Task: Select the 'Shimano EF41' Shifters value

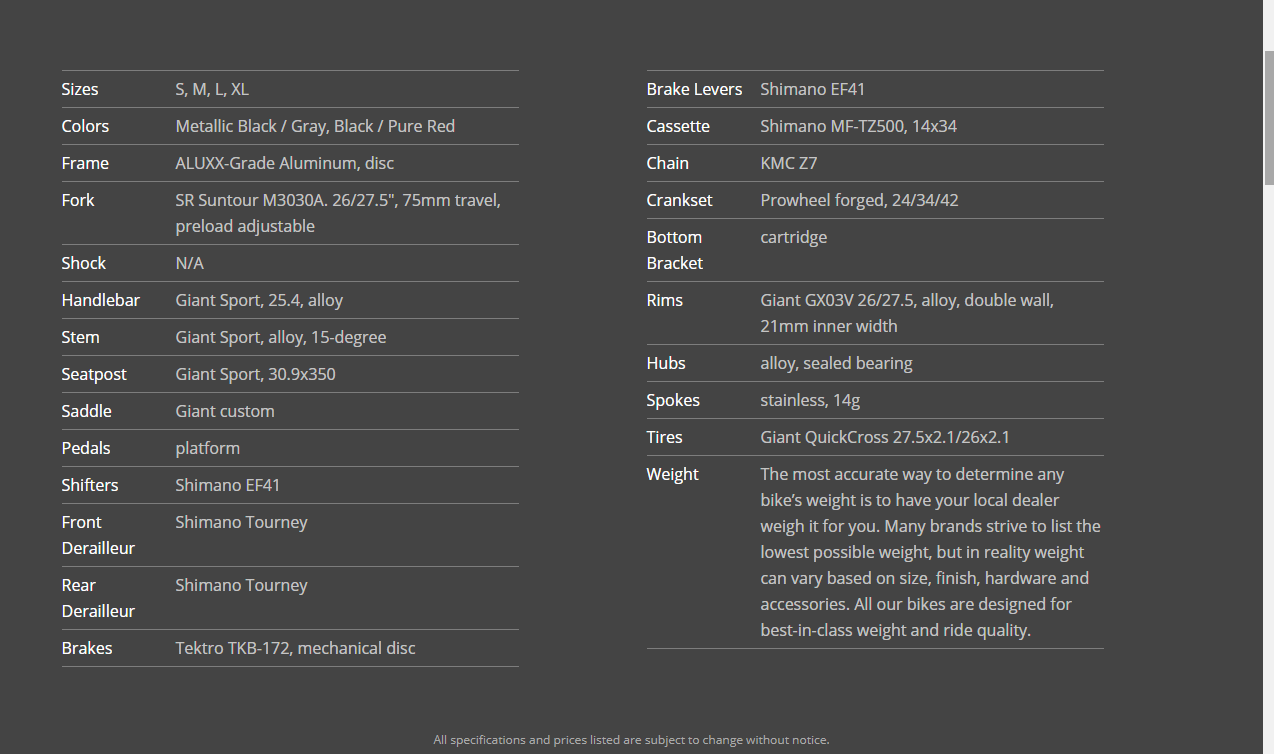Action: [x=228, y=485]
